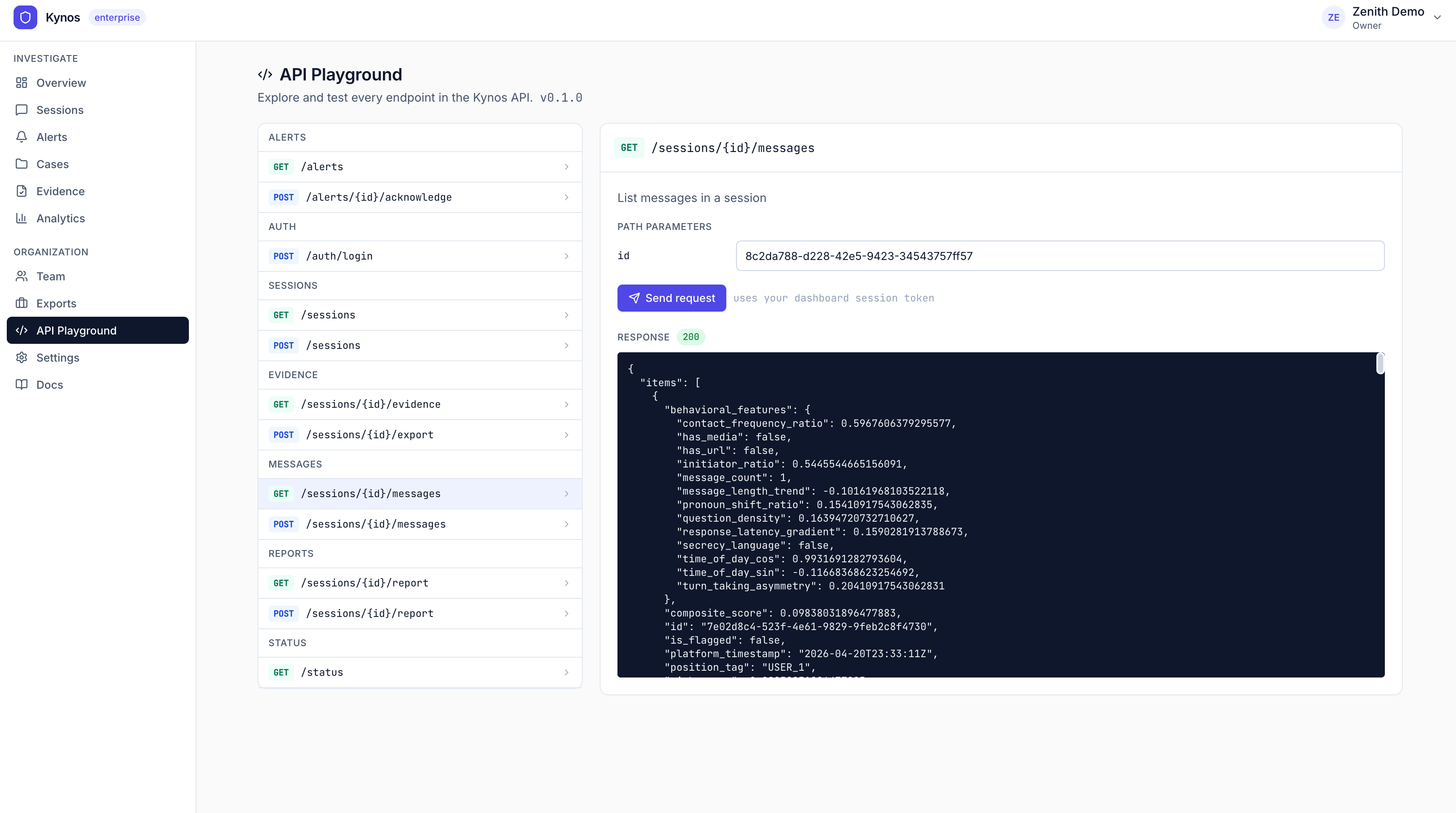This screenshot has width=1456, height=813.
Task: Open the Zenith Demo account dropdown
Action: point(1437,17)
